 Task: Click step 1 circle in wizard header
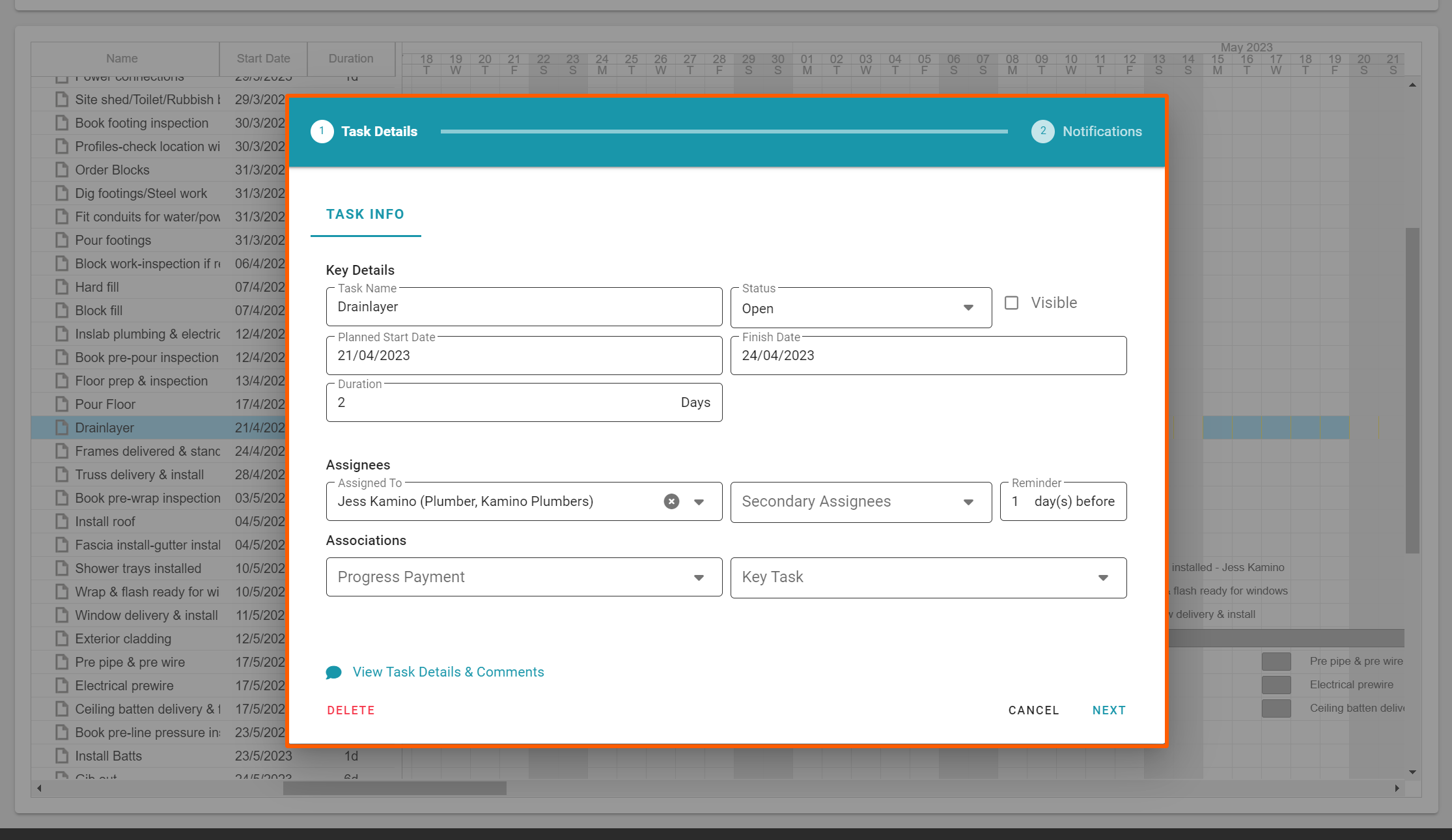coord(322,132)
